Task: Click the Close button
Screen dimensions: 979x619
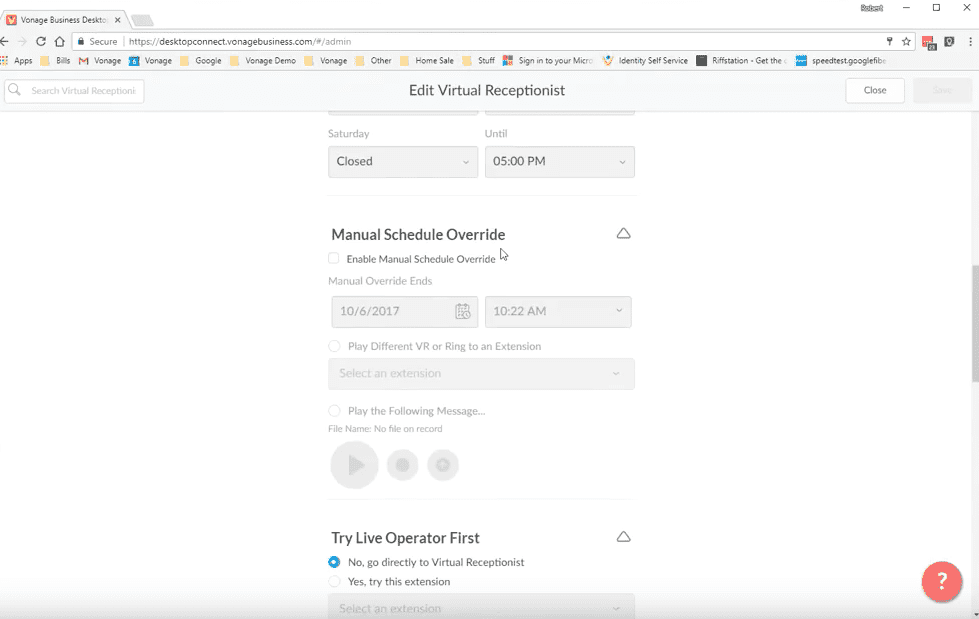Action: tap(875, 90)
